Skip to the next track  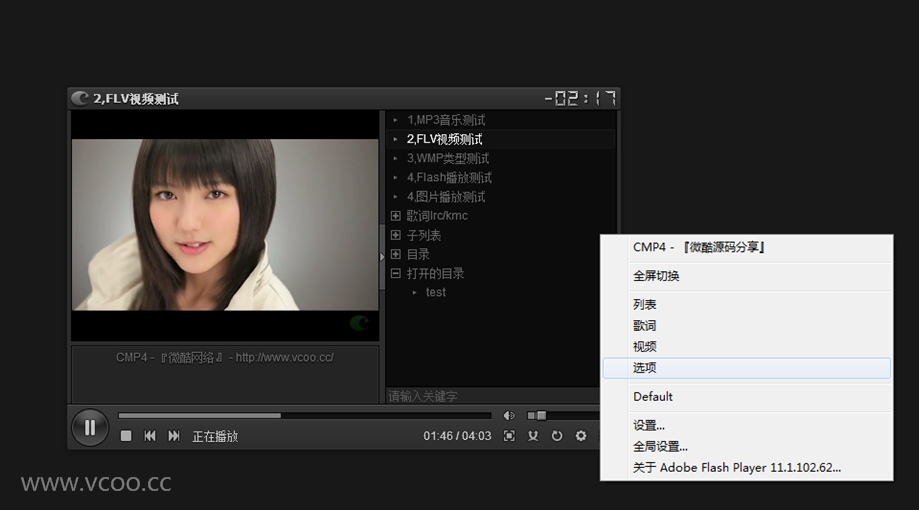pyautogui.click(x=174, y=436)
